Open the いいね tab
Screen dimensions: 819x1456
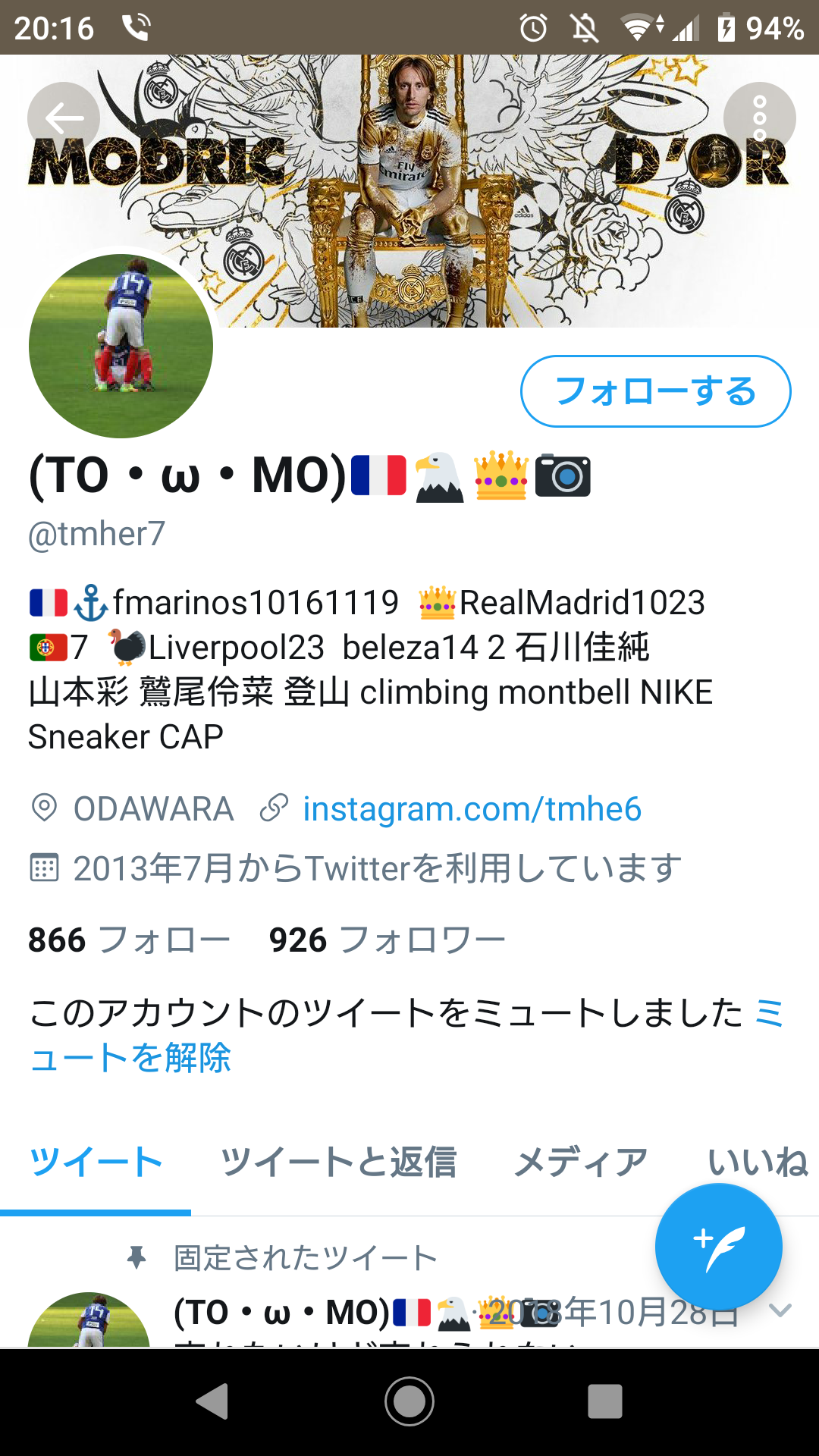(x=758, y=1162)
